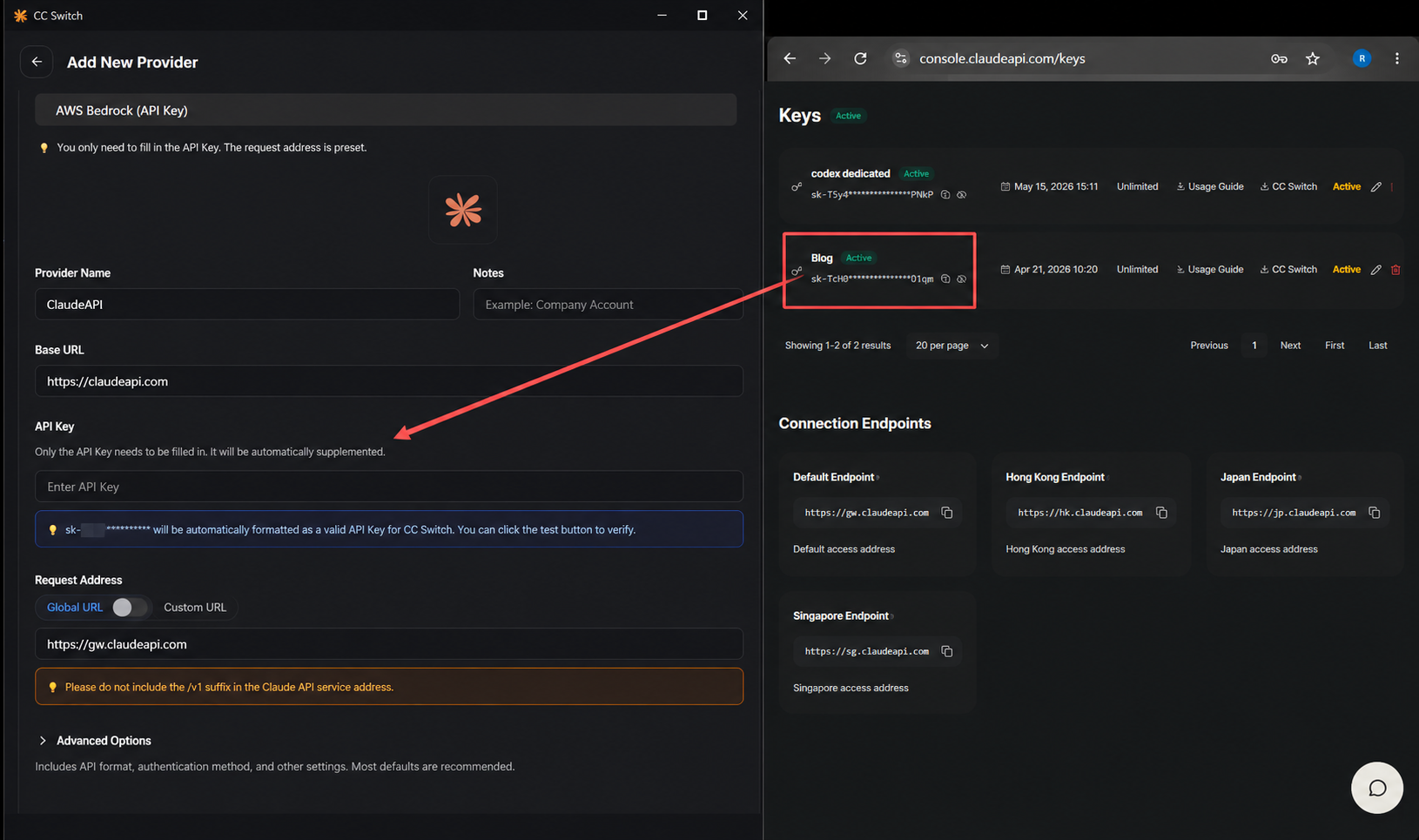Copy the Blog API key
The image size is (1419, 840).
[945, 279]
